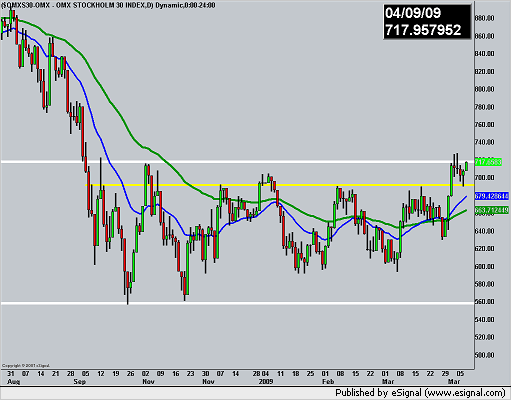Click the last green candlestick on the chart
Viewport: 511px width, 400px height.
pyautogui.click(x=466, y=166)
